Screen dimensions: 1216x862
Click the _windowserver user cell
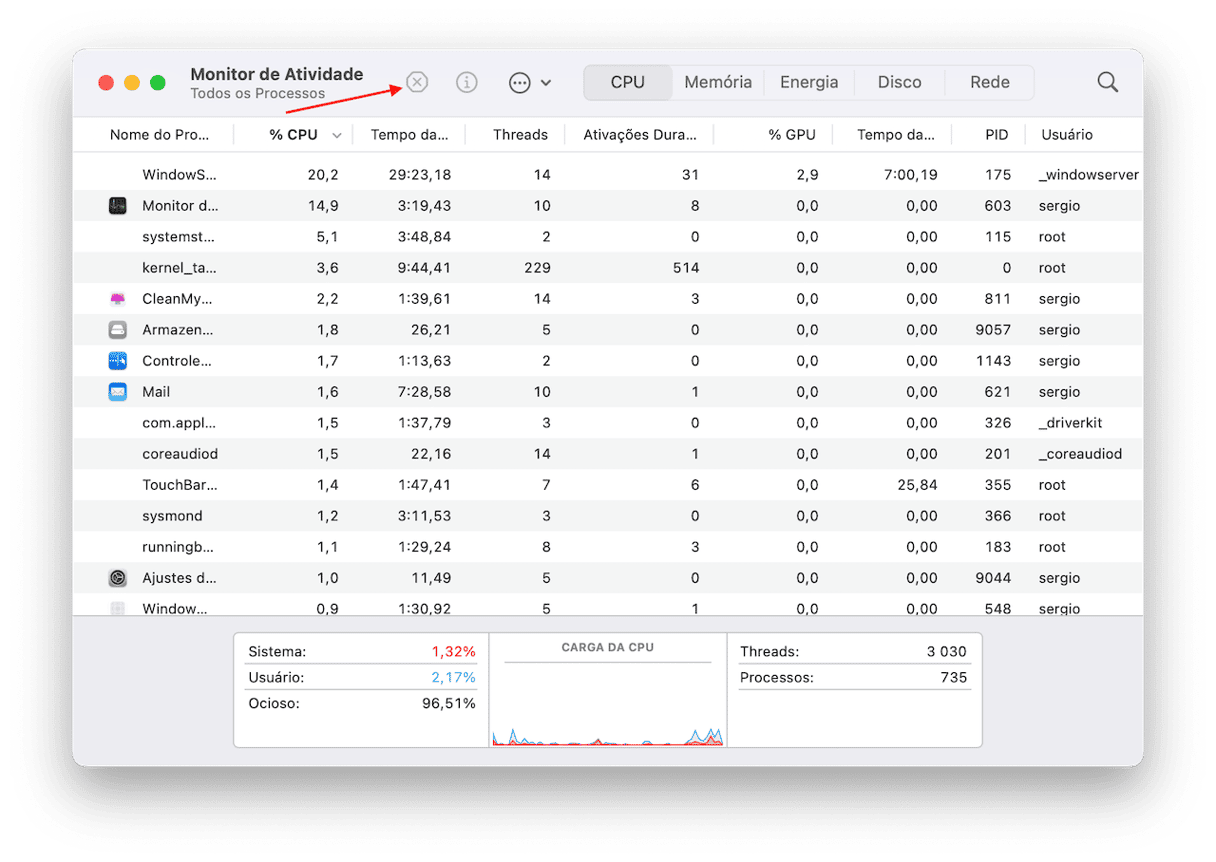(1089, 175)
